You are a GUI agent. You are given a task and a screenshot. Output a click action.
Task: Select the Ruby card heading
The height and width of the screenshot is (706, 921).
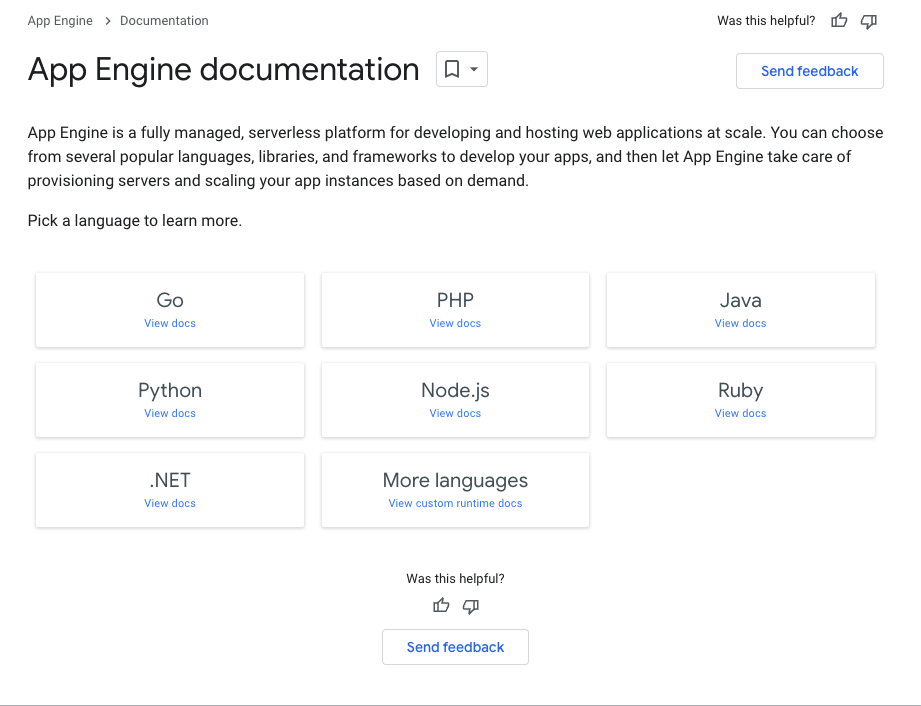pyautogui.click(x=740, y=391)
